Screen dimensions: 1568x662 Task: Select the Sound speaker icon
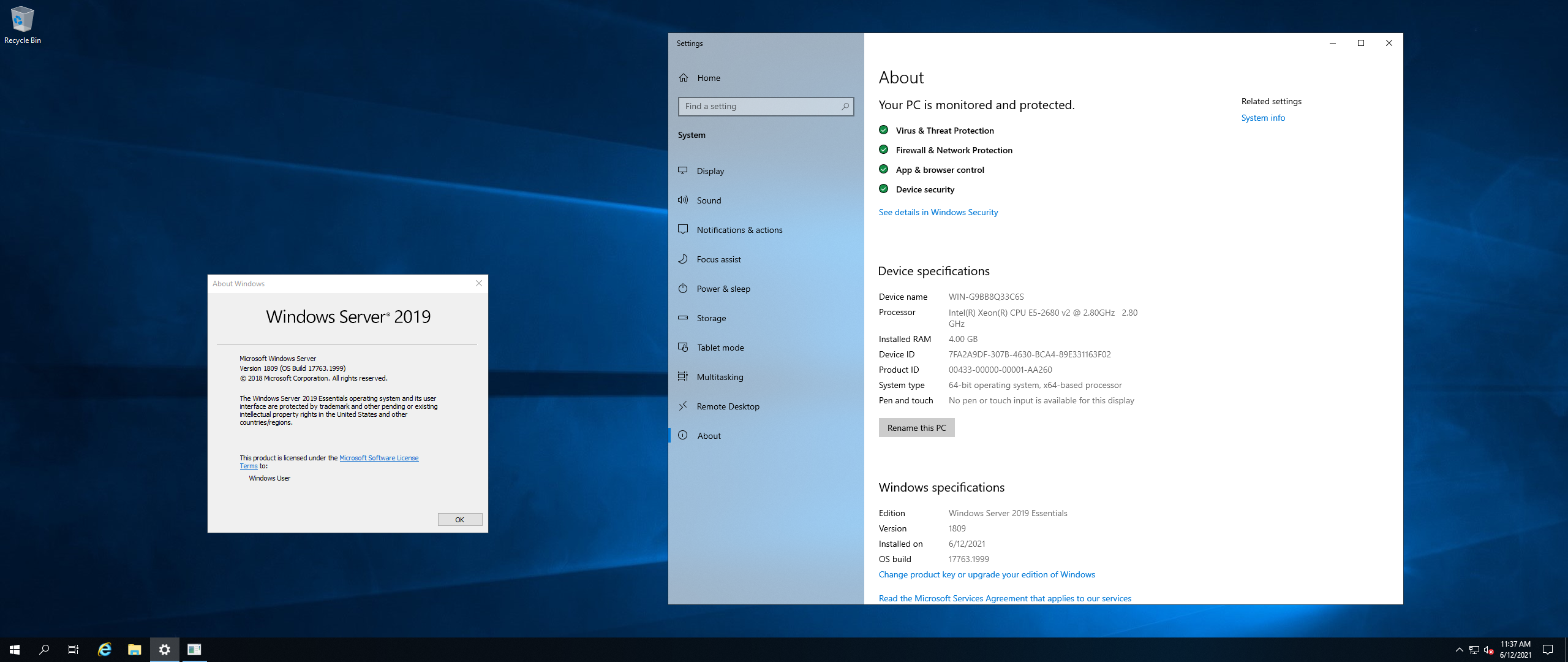(x=683, y=200)
